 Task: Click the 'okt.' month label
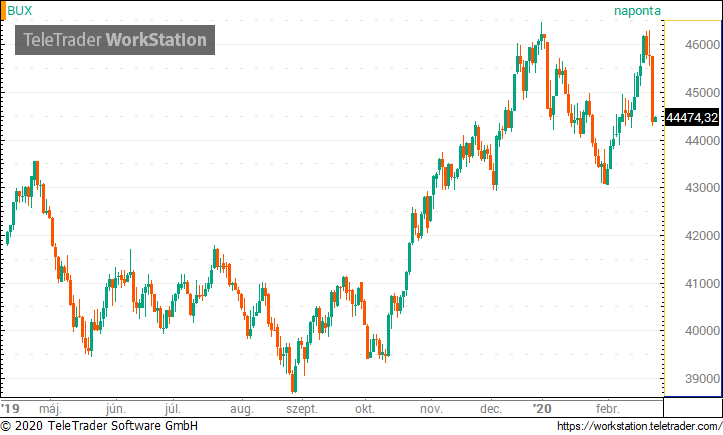(365, 409)
